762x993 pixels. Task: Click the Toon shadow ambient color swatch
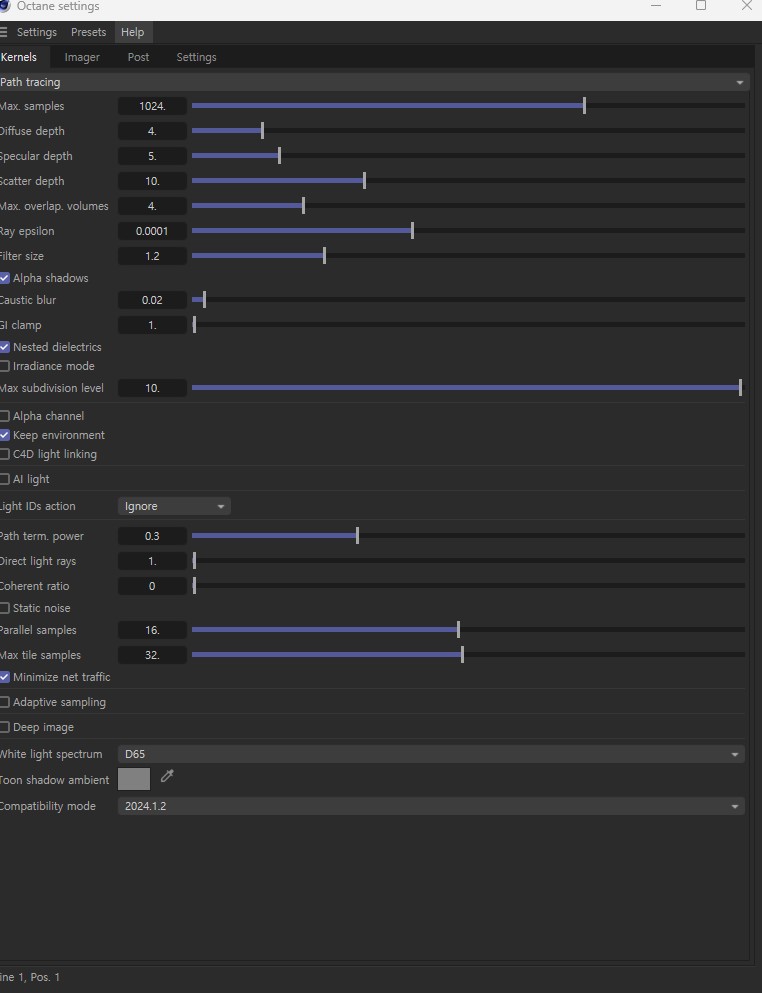134,779
